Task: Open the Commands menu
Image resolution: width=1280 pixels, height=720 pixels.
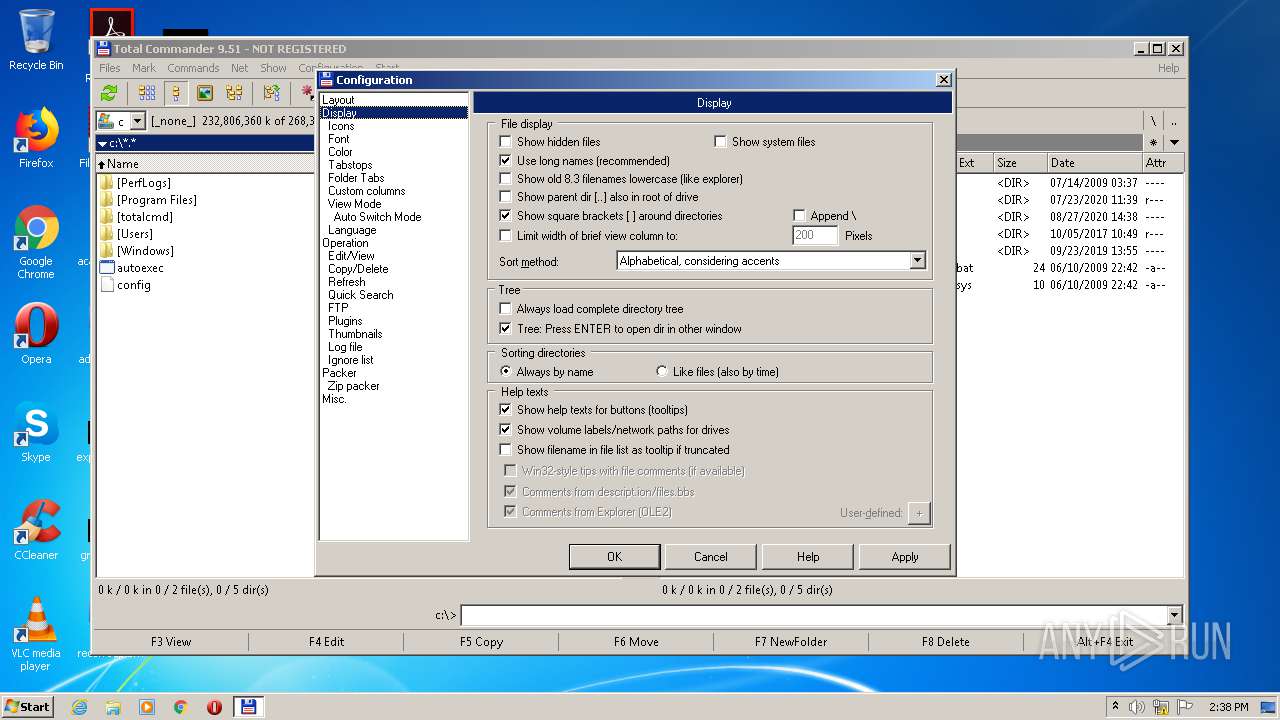Action: pyautogui.click(x=193, y=68)
